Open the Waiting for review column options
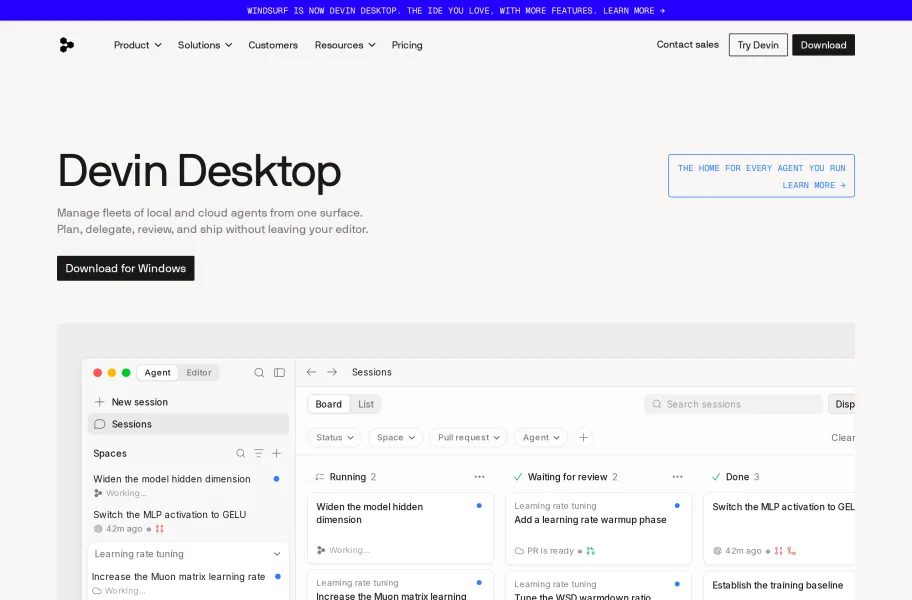This screenshot has width=912, height=600. coord(678,477)
